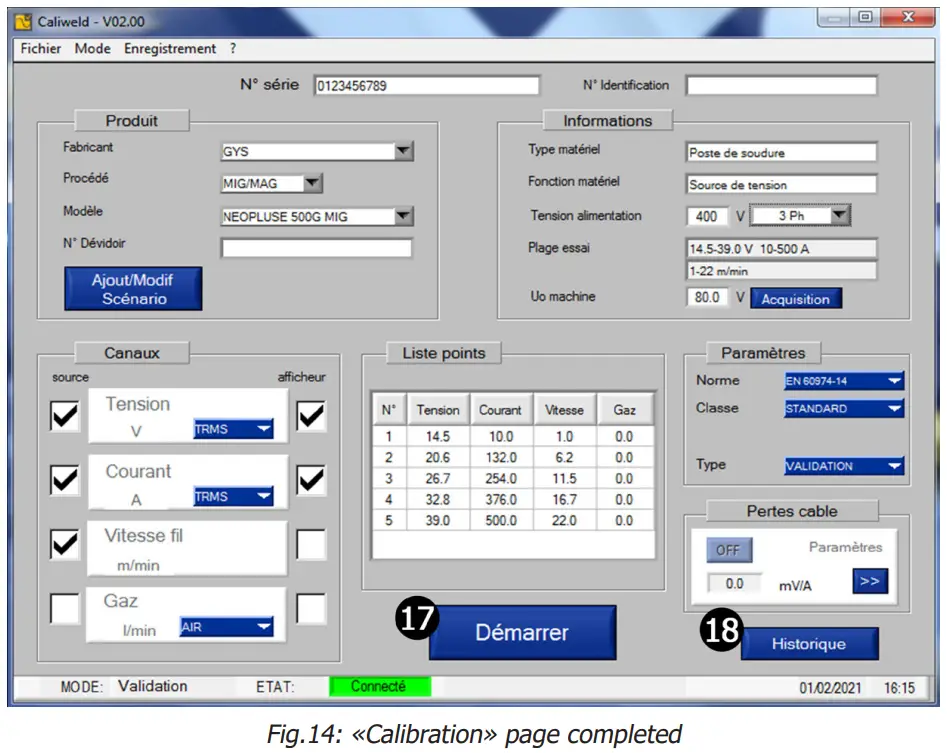Viewport: 947px width, 753px height.
Task: Open the Fichier menu
Action: [41, 48]
